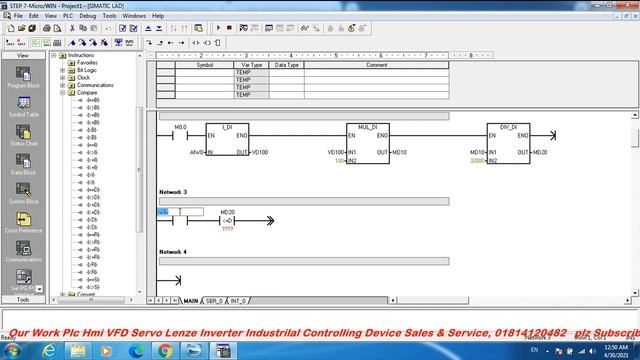Image resolution: width=640 pixels, height=360 pixels.
Task: Open the File menu
Action: (18, 16)
